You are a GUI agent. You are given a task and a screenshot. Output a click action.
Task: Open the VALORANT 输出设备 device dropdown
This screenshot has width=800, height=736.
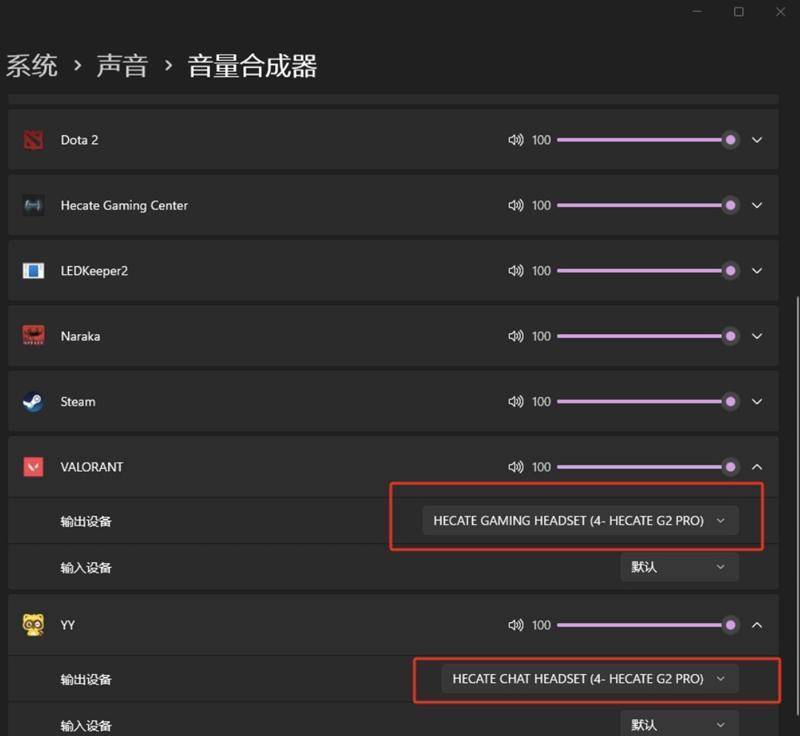[x=580, y=520]
